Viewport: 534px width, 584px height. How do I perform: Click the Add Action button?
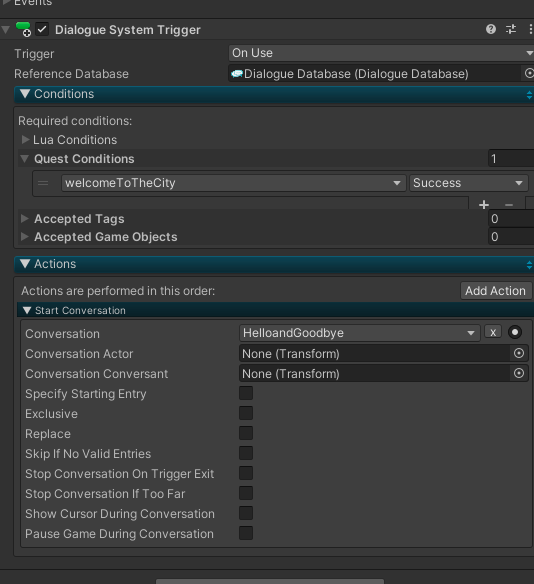[x=496, y=291]
